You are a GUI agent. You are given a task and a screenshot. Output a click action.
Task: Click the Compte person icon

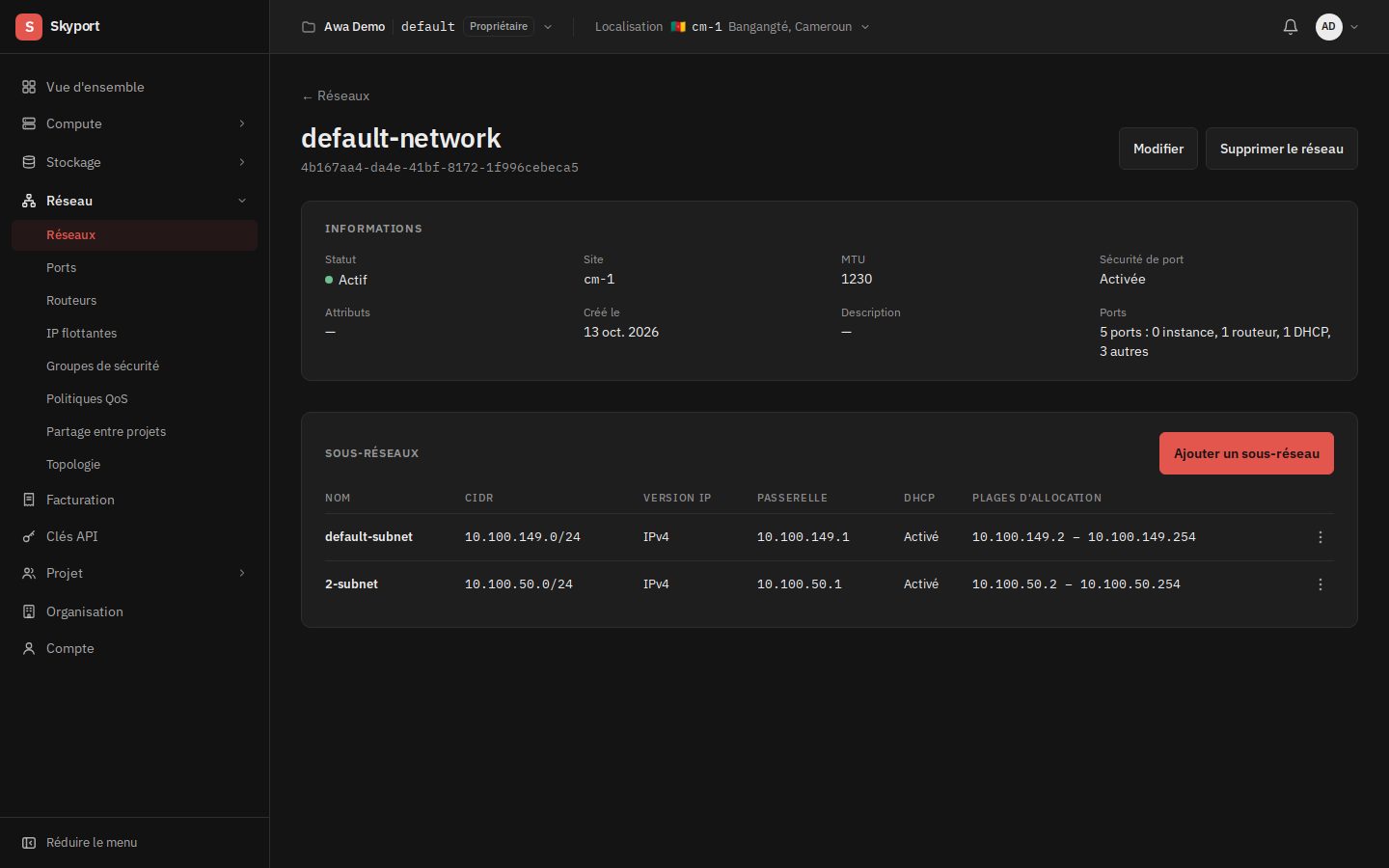pos(29,648)
